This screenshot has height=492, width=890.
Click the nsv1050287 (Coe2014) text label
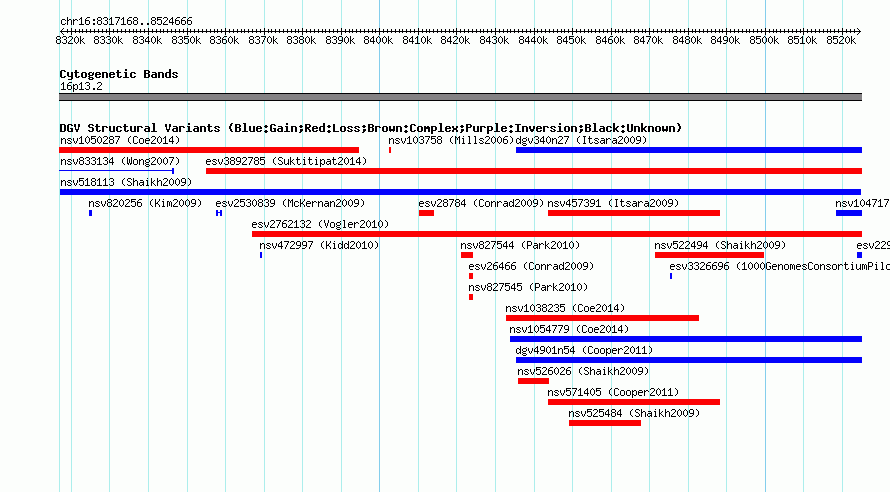120,140
